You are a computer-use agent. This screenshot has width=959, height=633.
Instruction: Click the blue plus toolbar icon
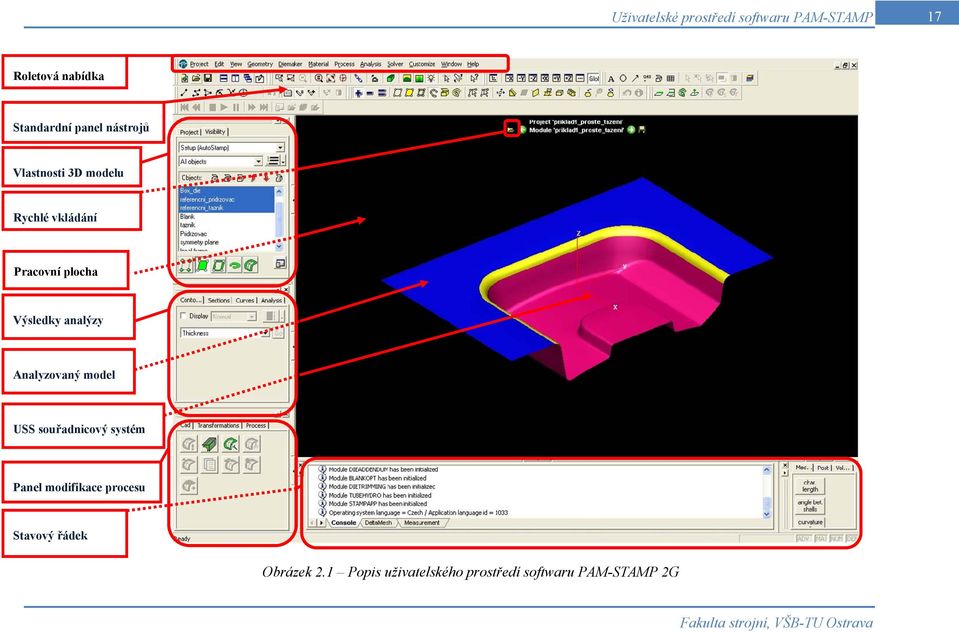(358, 93)
